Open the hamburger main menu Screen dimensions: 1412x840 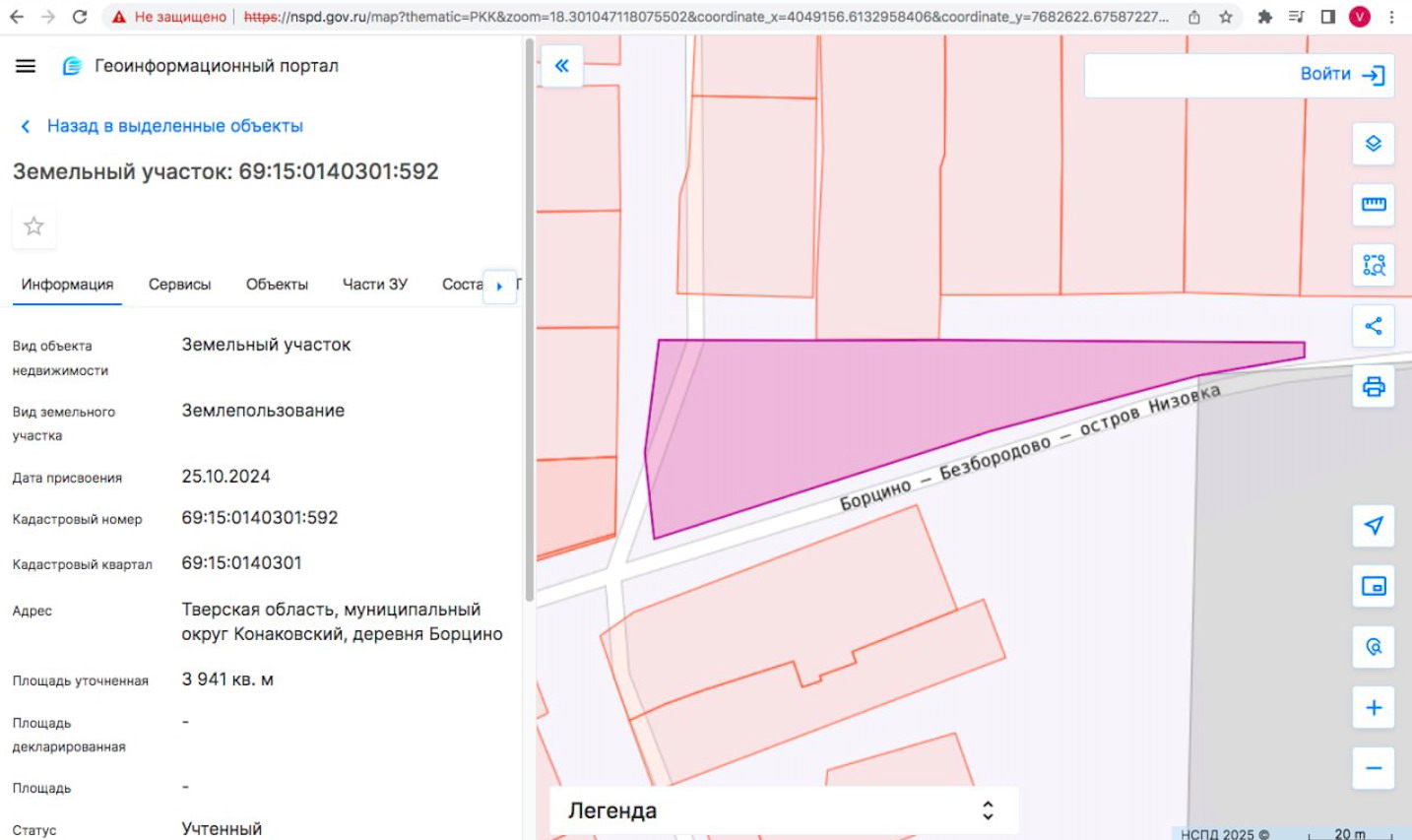click(26, 66)
